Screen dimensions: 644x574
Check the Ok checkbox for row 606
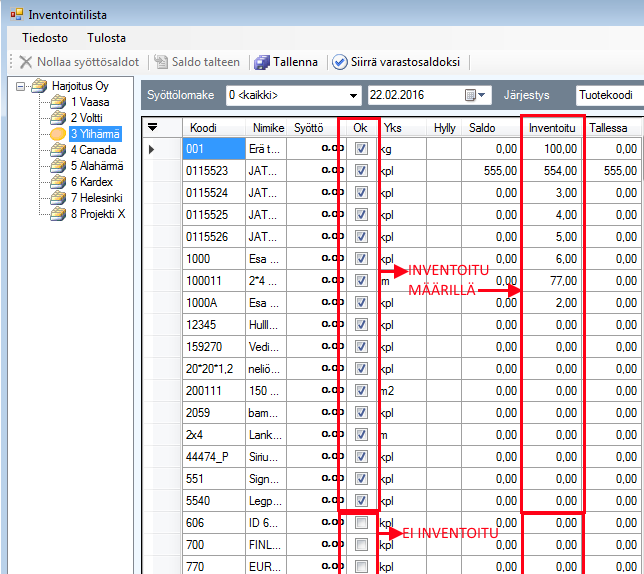point(361,523)
